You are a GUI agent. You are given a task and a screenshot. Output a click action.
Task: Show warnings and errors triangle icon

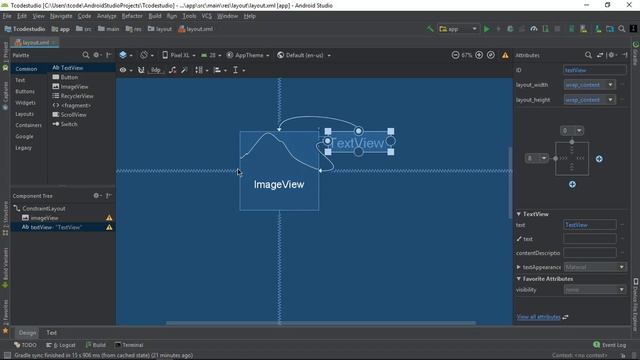[505, 55]
